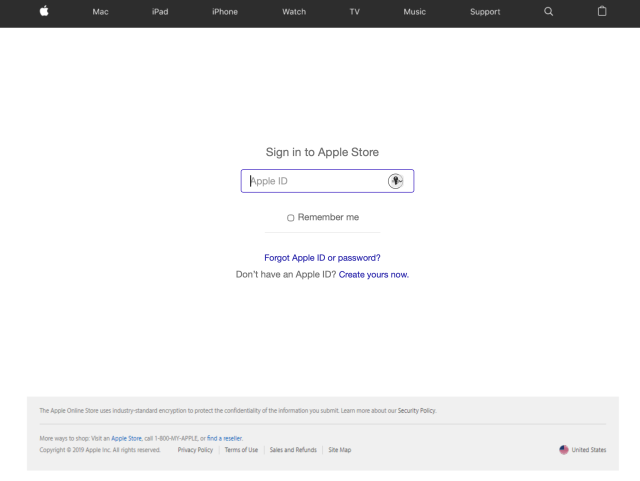Viewport: 640px width, 481px height.
Task: Open Forgot Apple ID or password link
Action: click(322, 258)
